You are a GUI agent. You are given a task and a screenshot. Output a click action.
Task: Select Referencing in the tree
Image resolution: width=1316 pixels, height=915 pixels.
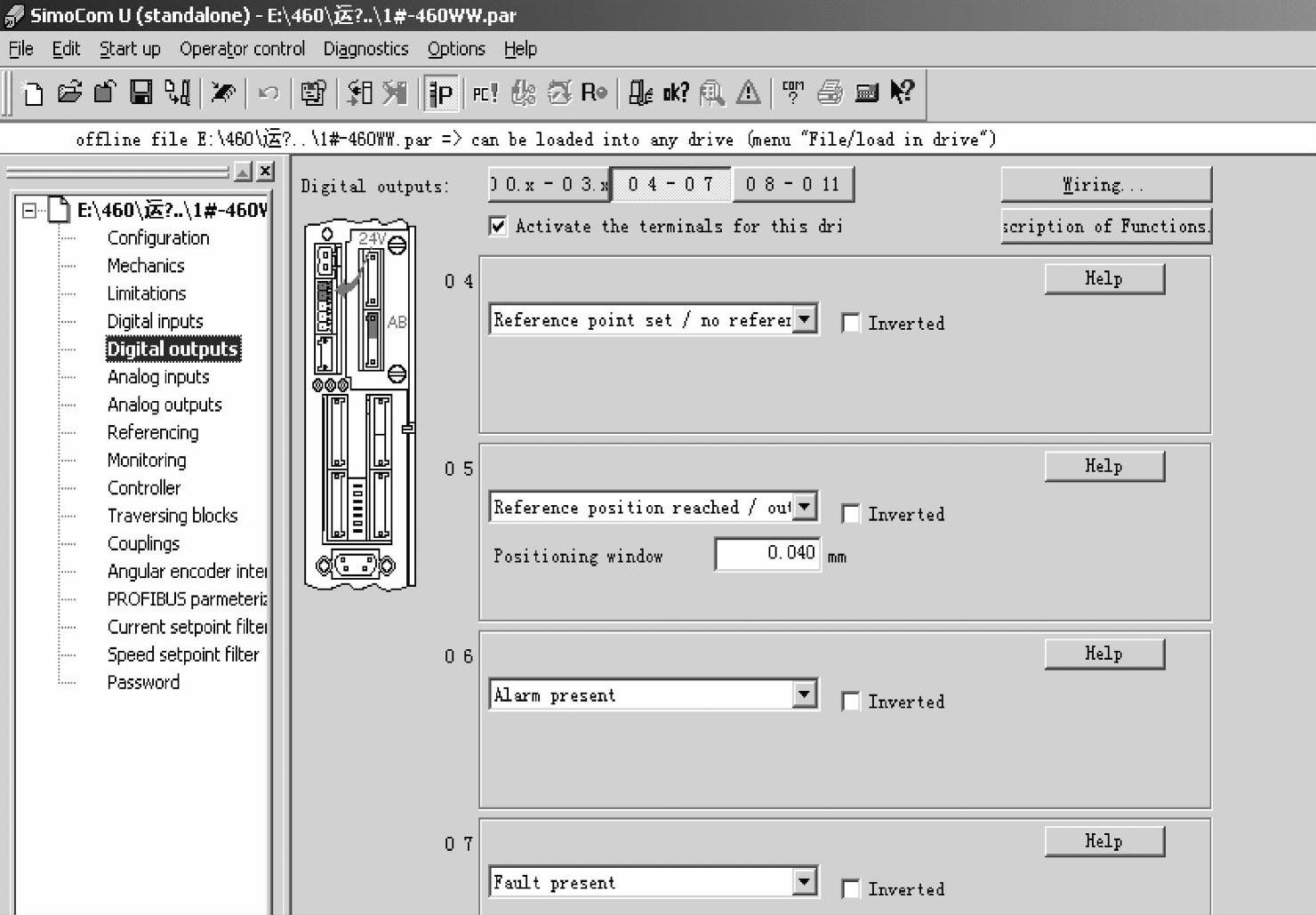point(153,432)
